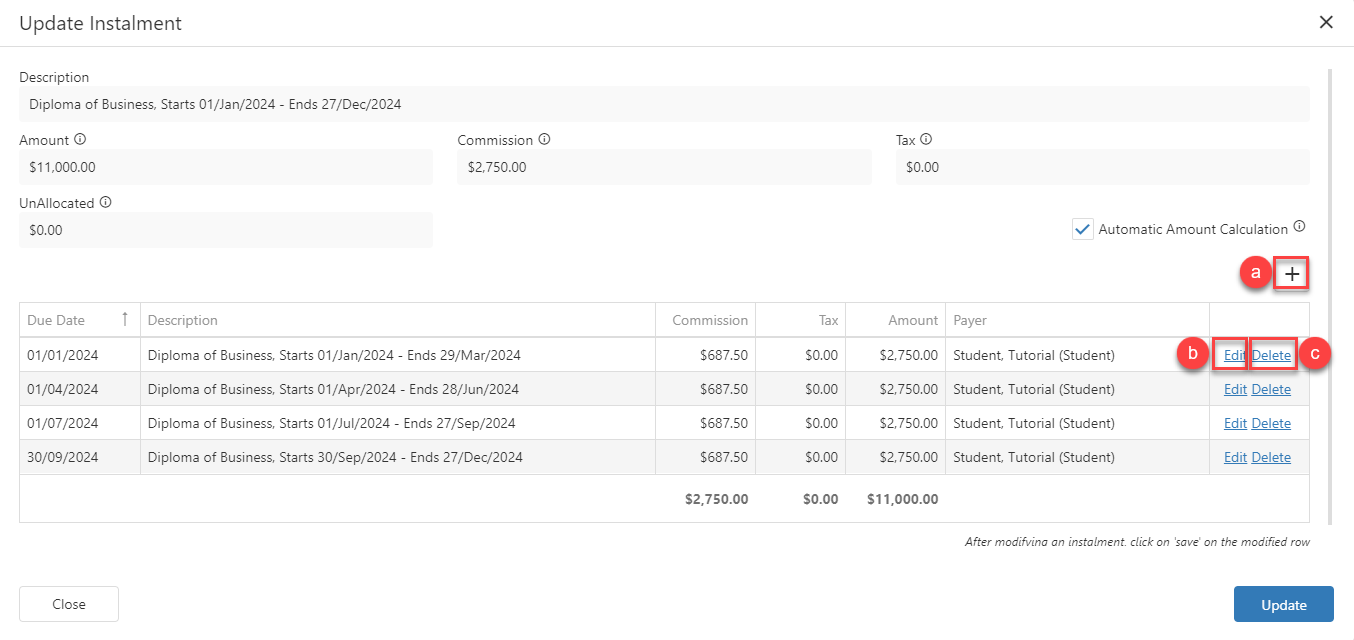Image resolution: width=1354 pixels, height=640 pixels.
Task: Edit the 01/01/2024 instalment row
Action: click(1235, 355)
